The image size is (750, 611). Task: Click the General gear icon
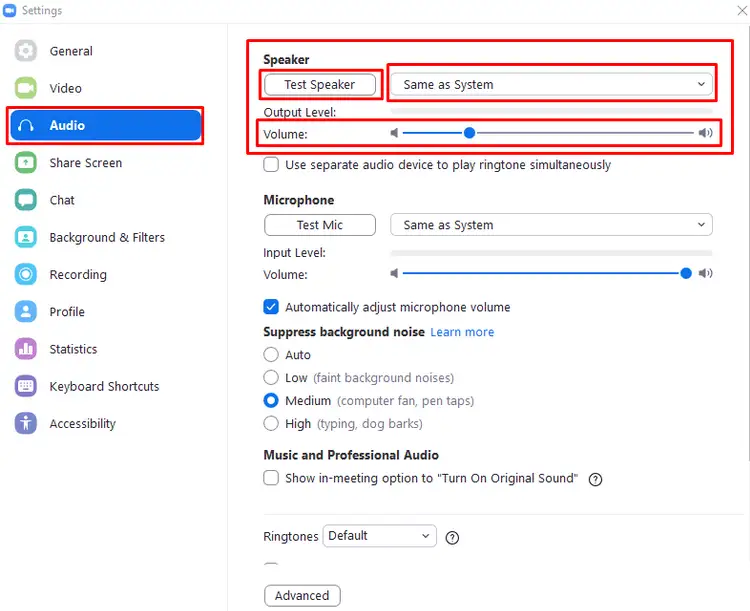[x=25, y=51]
